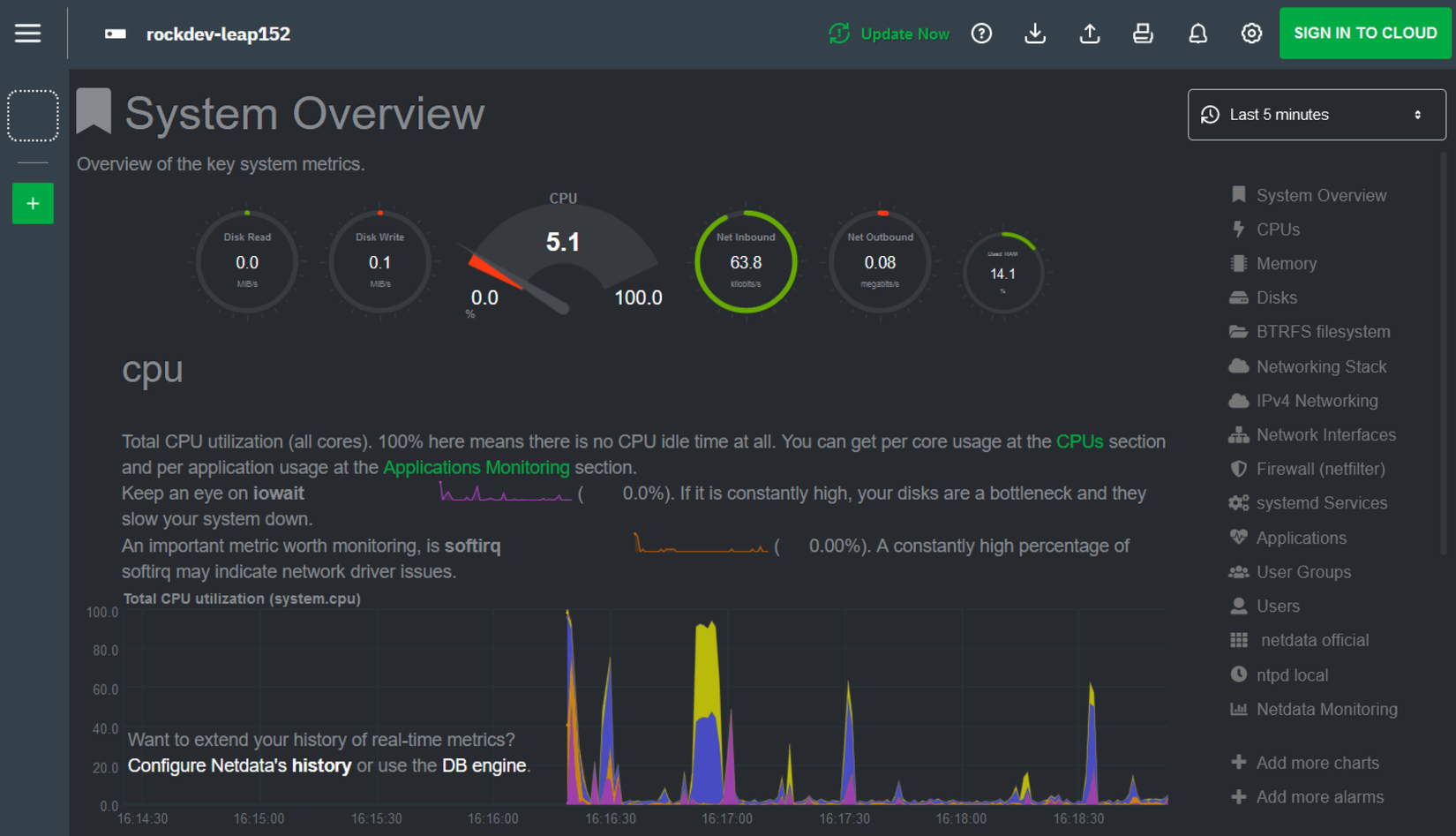Export a snapshot with the download icon
The width and height of the screenshot is (1456, 836).
point(1035,33)
